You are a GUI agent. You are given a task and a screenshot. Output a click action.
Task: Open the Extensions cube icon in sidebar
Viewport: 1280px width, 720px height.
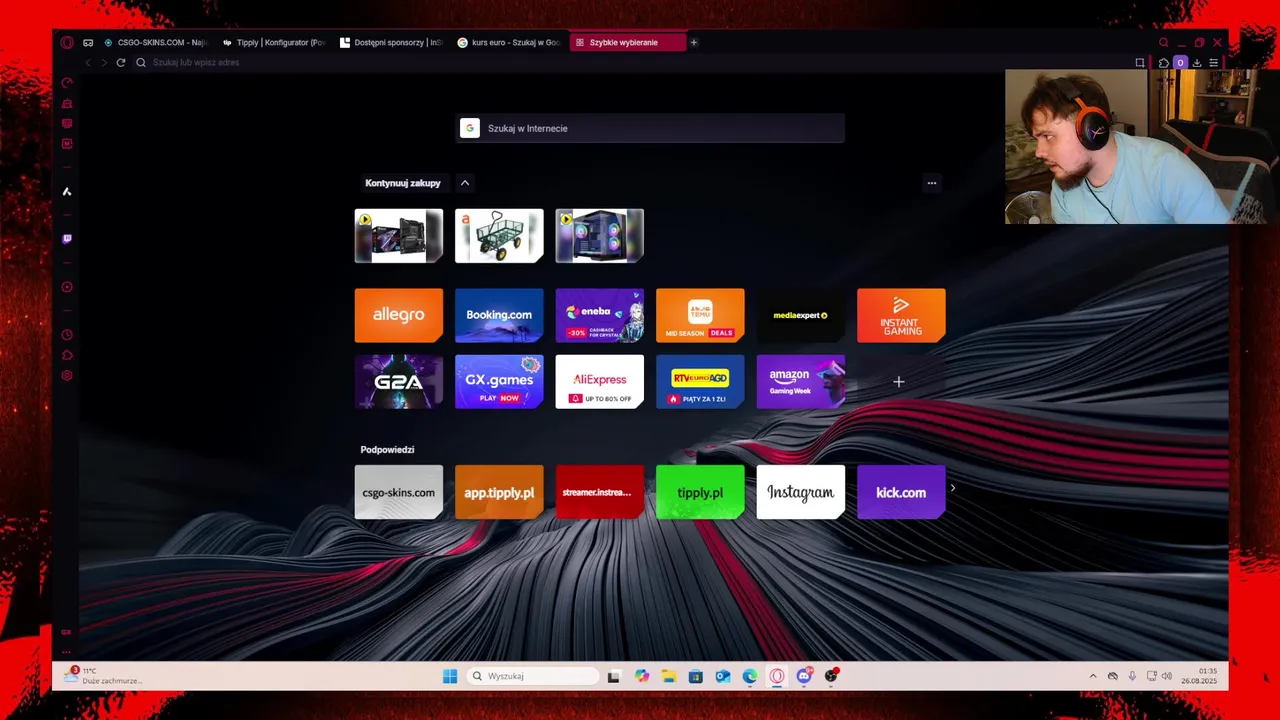pyautogui.click(x=67, y=355)
